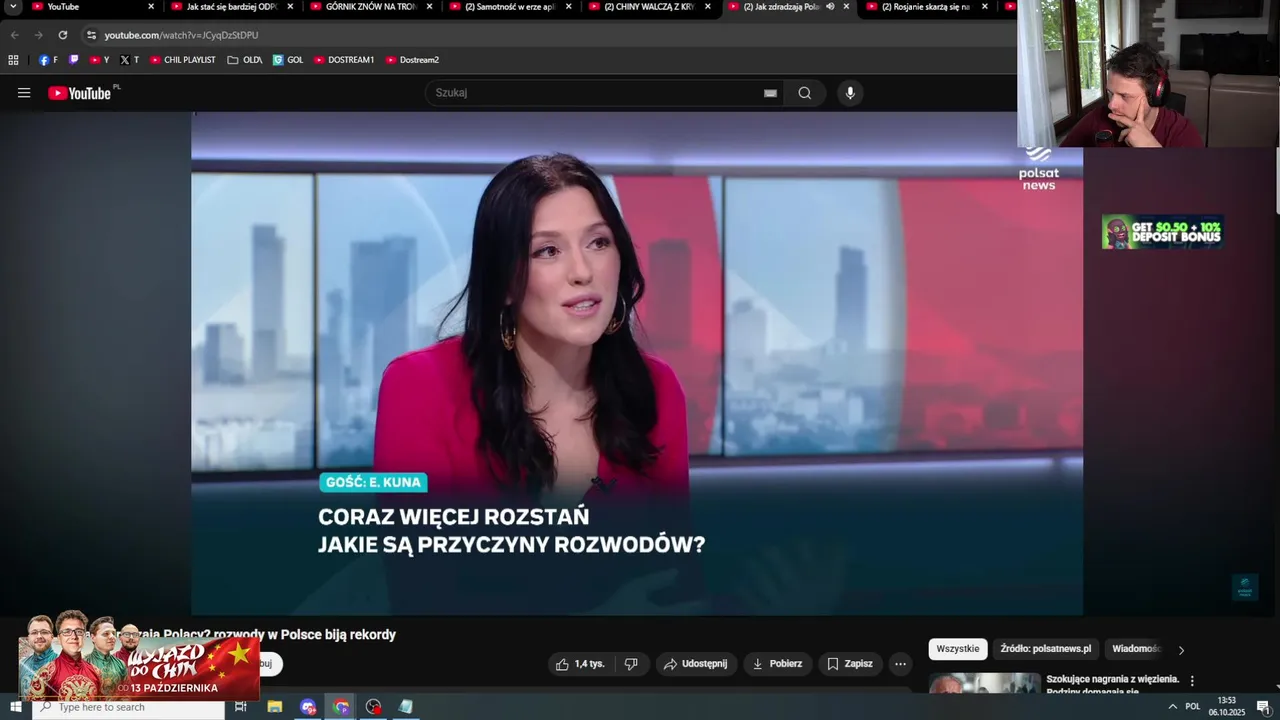Select the Wszystkie filter chip
Viewport: 1280px width, 720px height.
958,649
